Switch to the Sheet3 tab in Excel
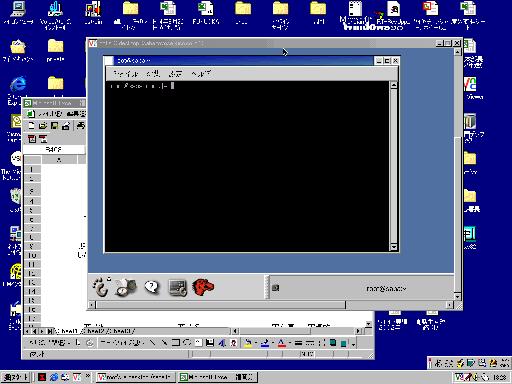 [x=122, y=331]
